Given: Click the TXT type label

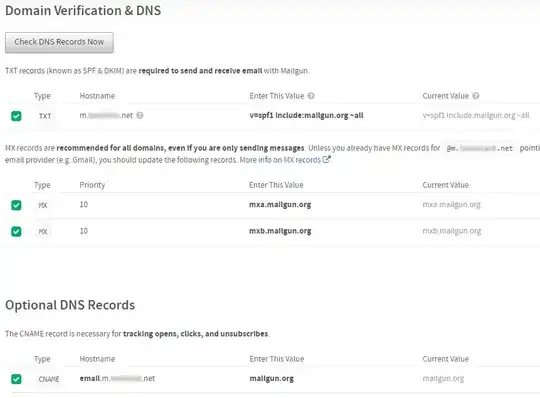Looking at the screenshot, I should pos(45,116).
